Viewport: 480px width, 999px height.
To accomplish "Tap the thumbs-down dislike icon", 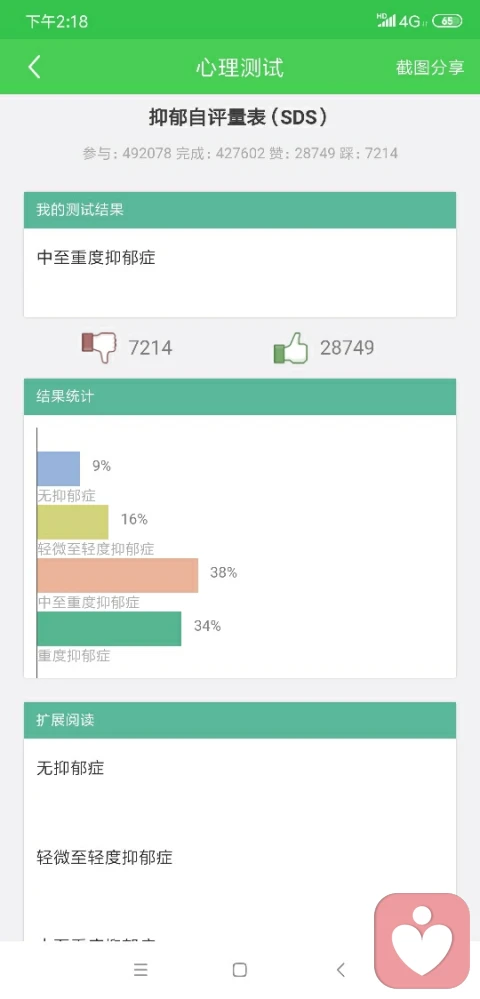I will pos(100,347).
